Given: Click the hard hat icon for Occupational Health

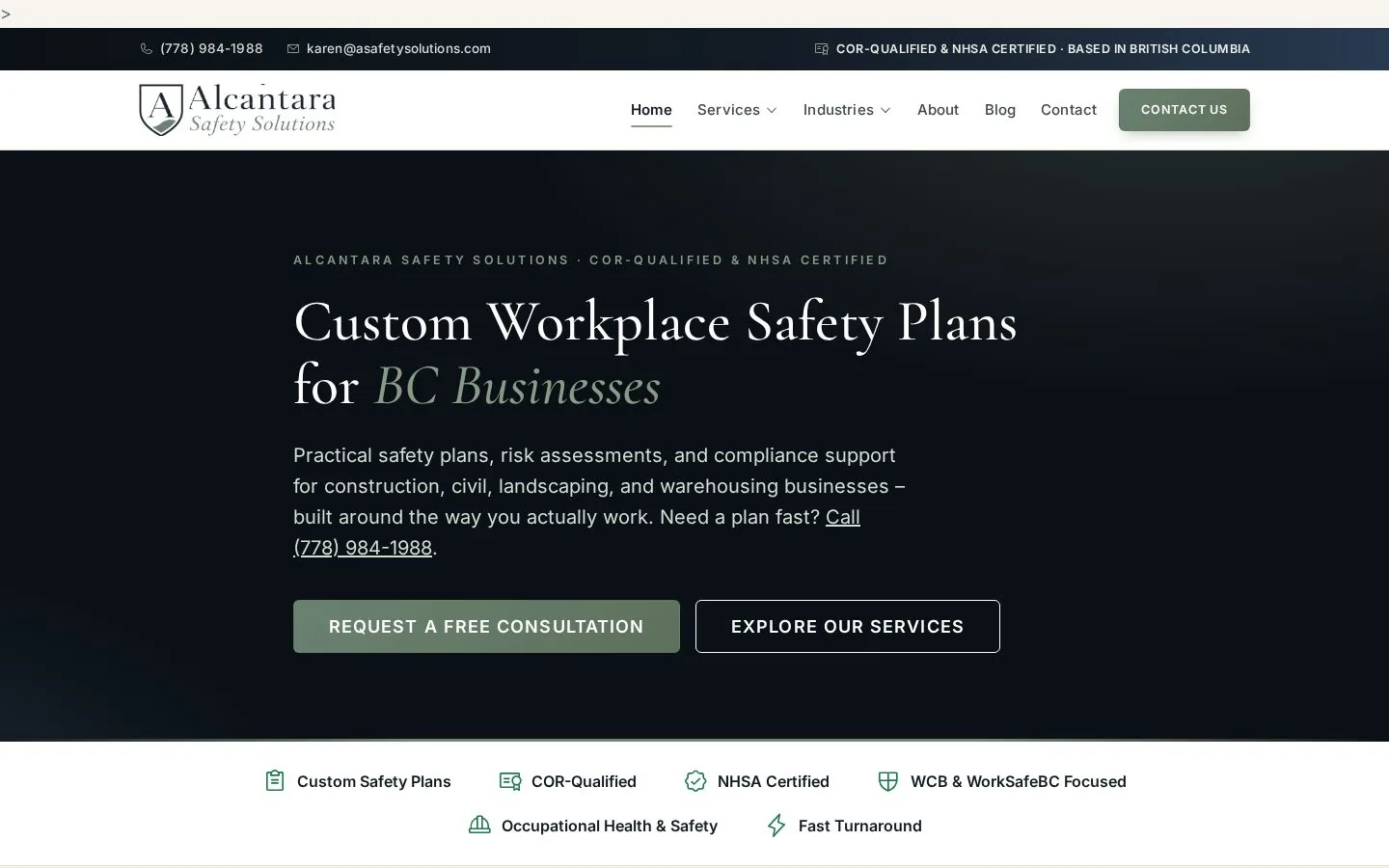Looking at the screenshot, I should (479, 825).
